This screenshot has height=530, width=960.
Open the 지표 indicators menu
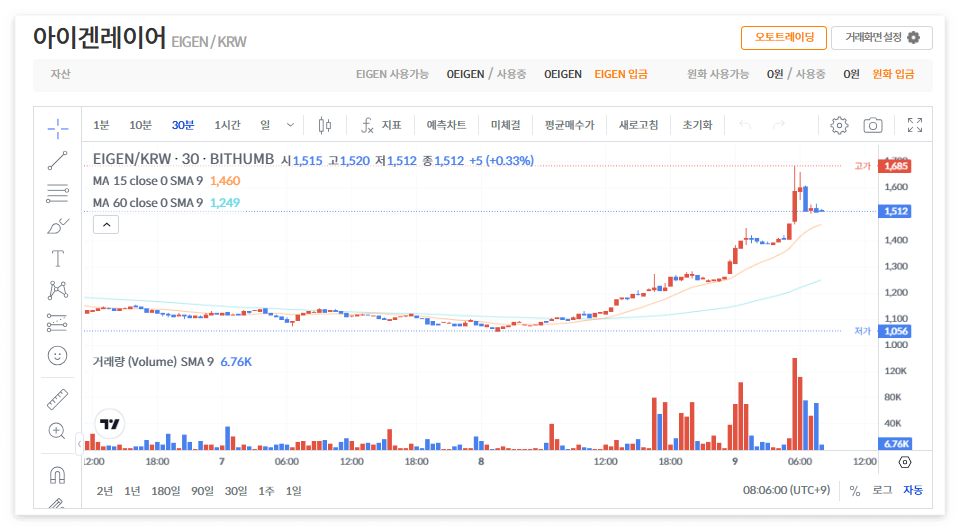[x=381, y=125]
